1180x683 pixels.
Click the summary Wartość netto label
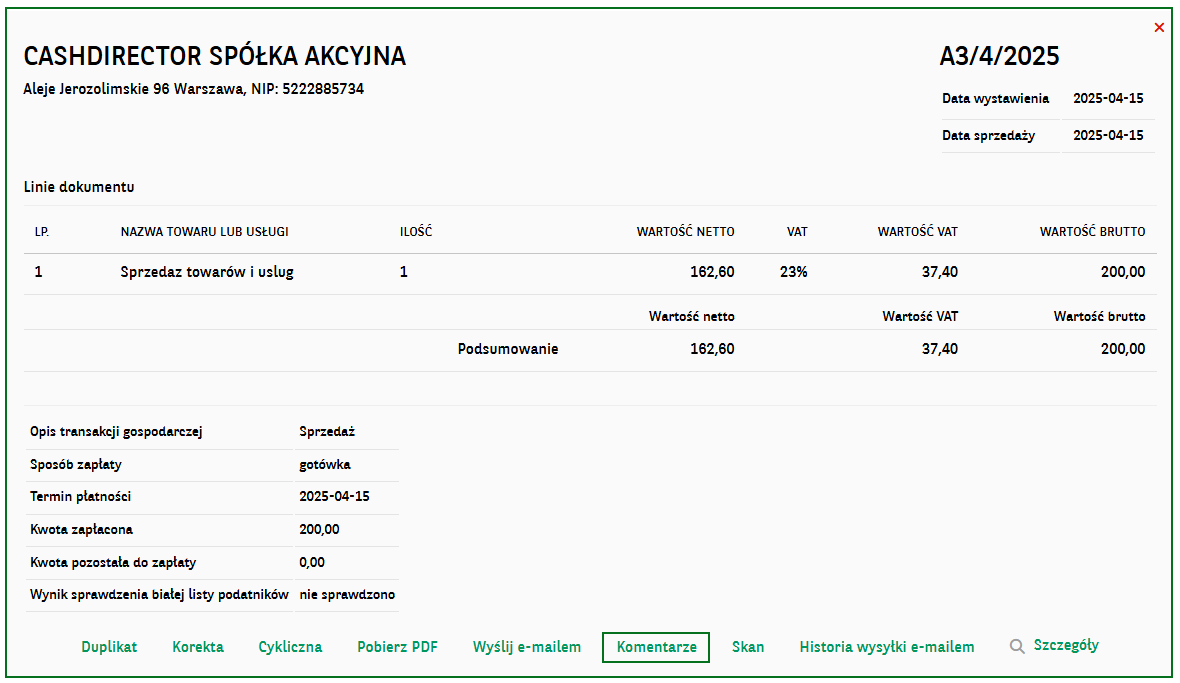(692, 317)
